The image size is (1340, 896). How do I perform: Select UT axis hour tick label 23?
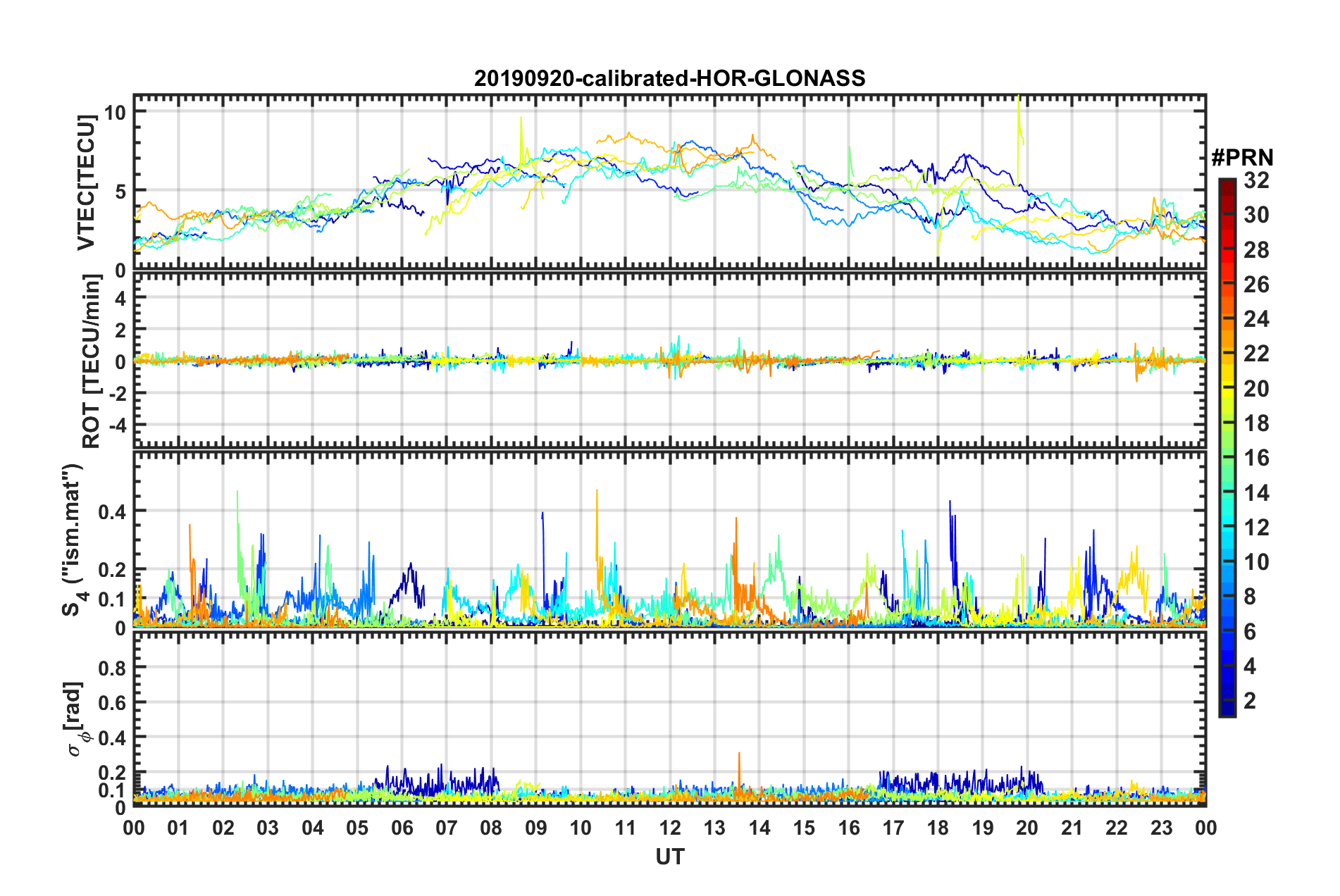coord(1162,828)
